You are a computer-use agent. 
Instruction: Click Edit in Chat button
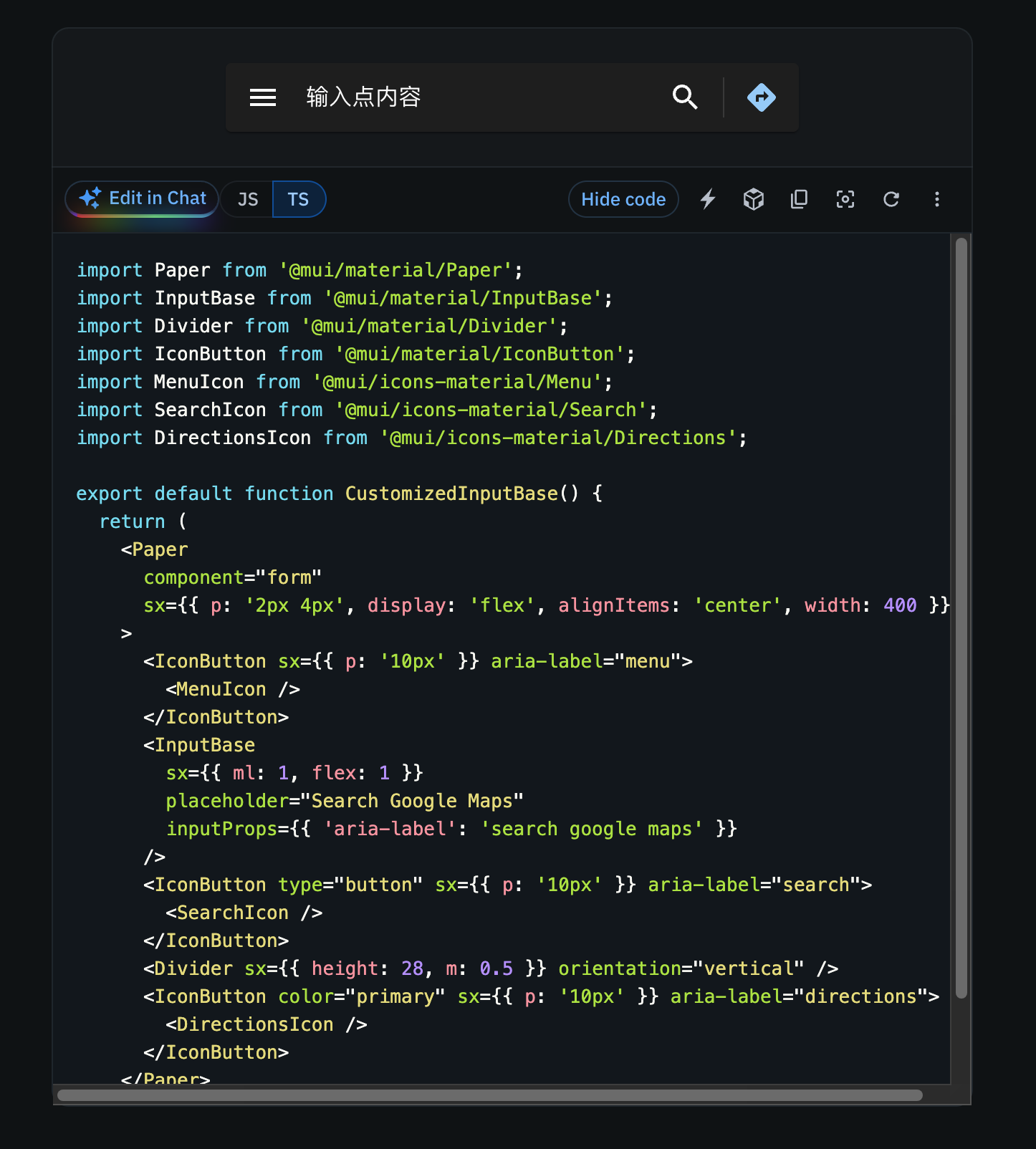[142, 198]
